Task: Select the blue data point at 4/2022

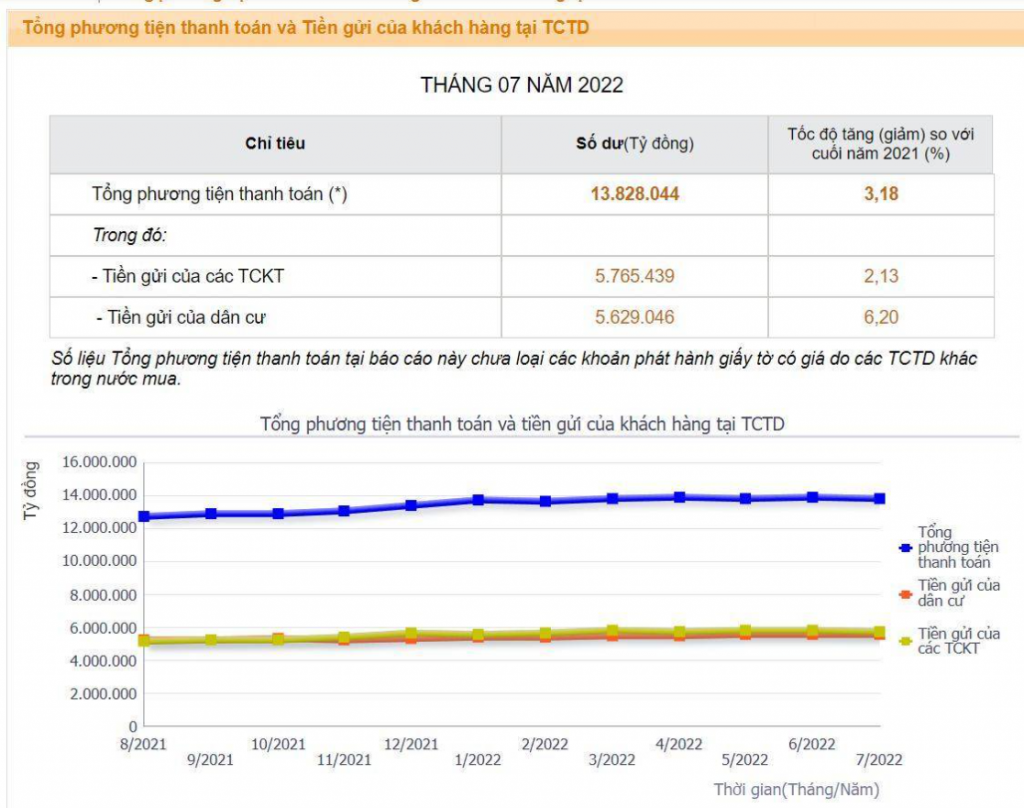Action: [x=679, y=497]
